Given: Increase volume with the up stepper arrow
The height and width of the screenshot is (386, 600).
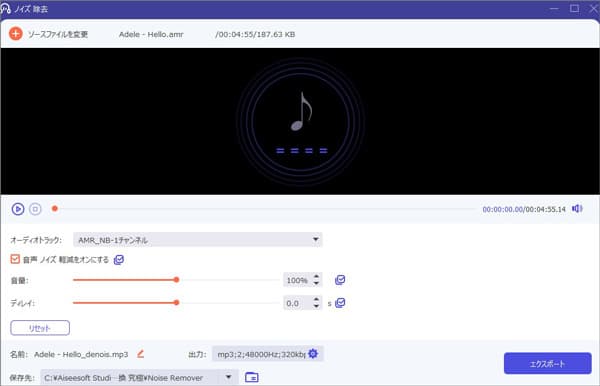Looking at the screenshot, I should (316, 277).
